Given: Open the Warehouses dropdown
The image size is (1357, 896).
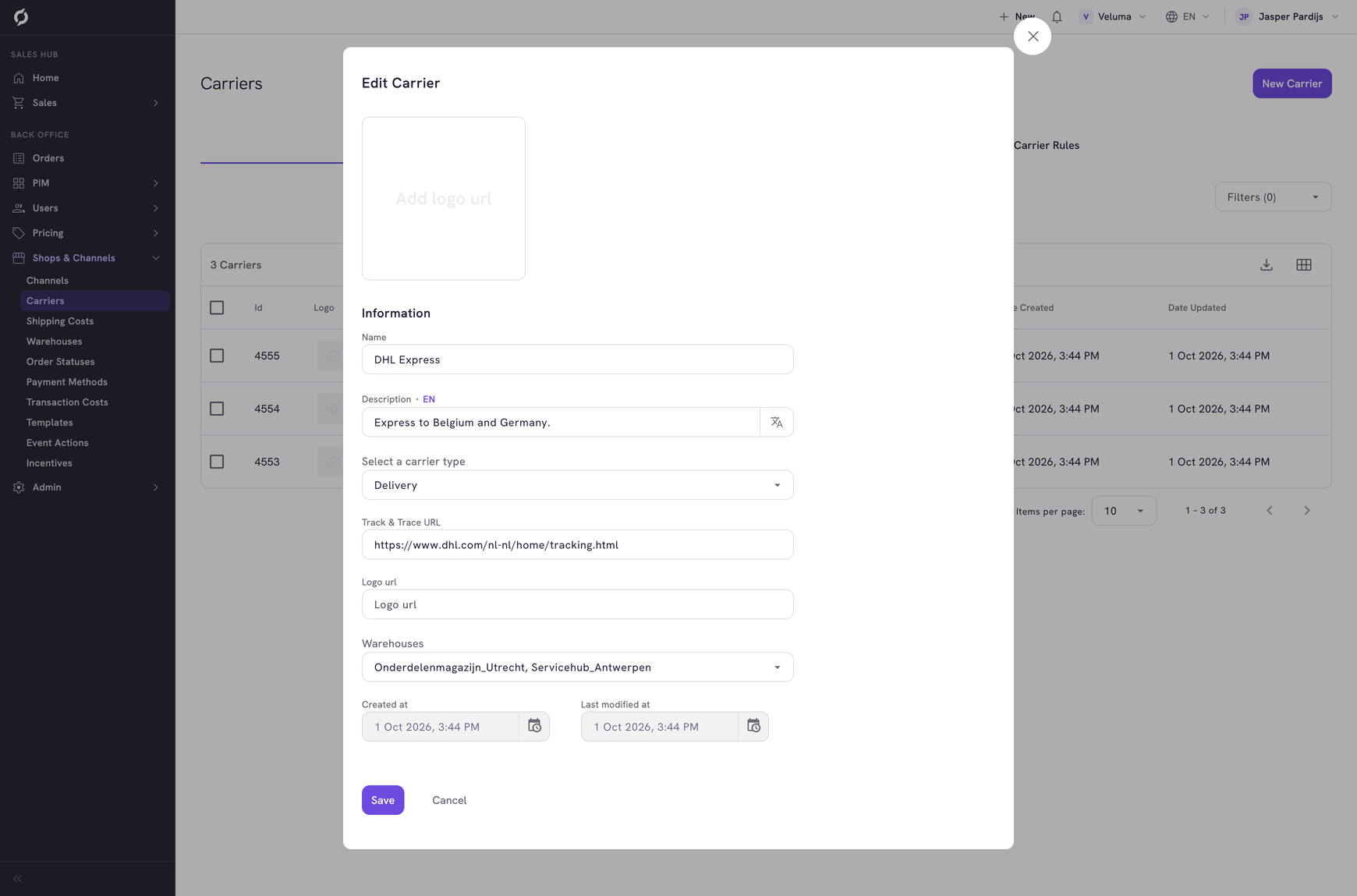Looking at the screenshot, I should [578, 668].
